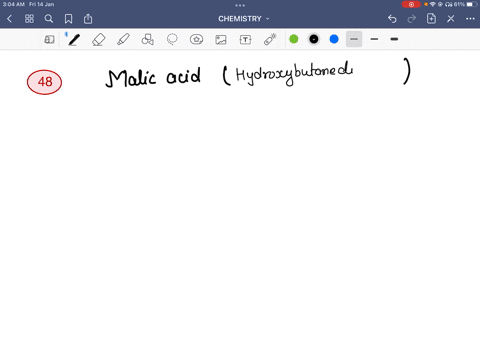Choose the black pen color

pyautogui.click(x=314, y=39)
